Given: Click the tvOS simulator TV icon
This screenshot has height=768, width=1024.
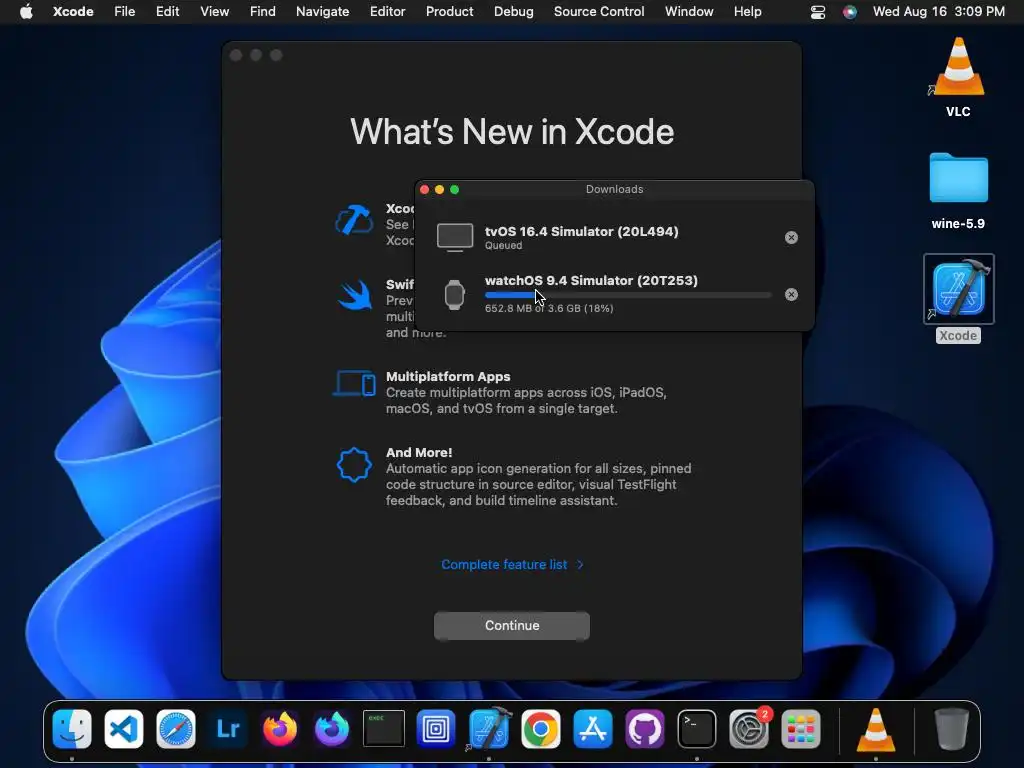Looking at the screenshot, I should (455, 237).
